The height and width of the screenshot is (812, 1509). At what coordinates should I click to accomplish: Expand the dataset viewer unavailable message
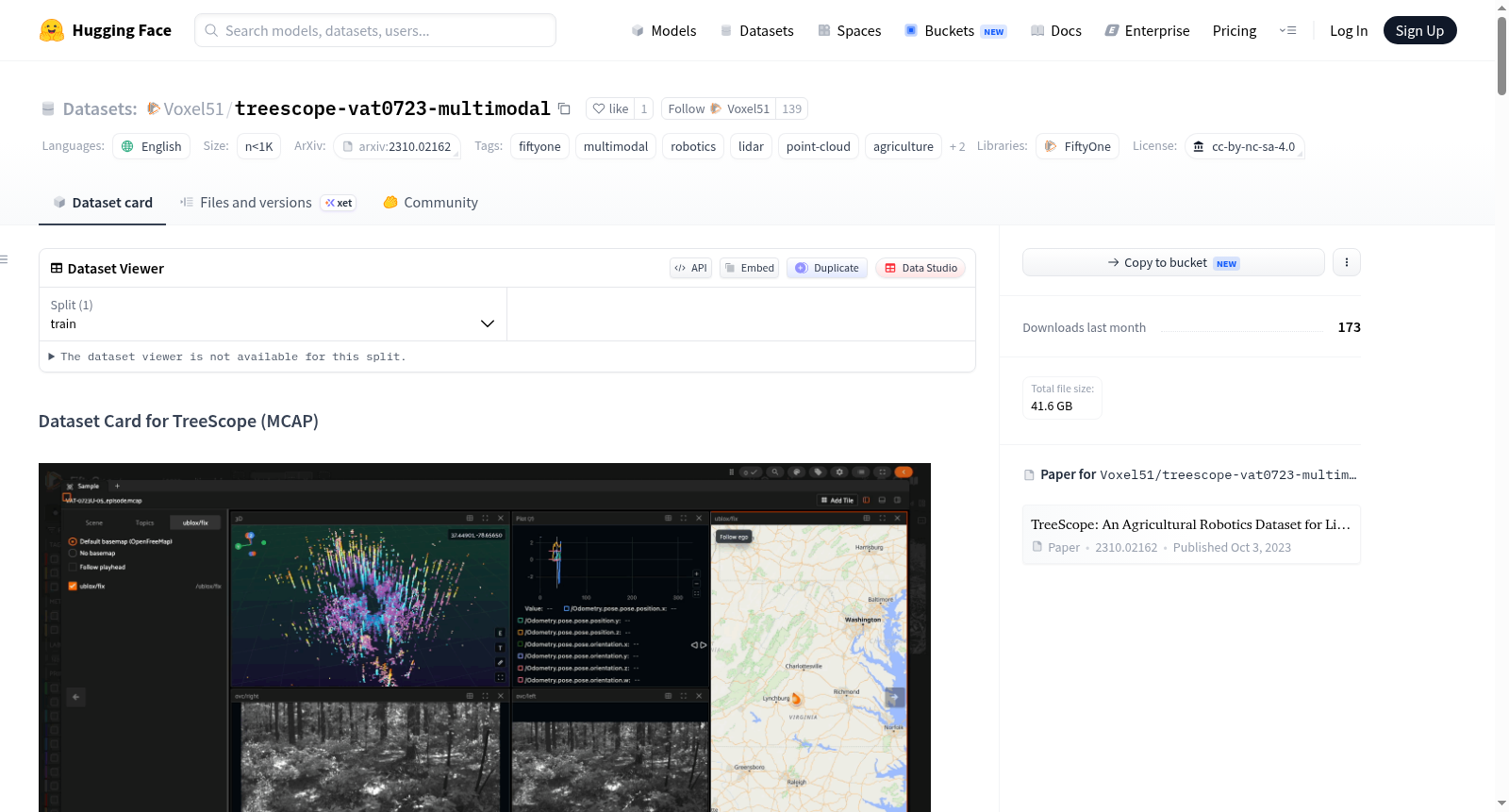click(x=226, y=356)
